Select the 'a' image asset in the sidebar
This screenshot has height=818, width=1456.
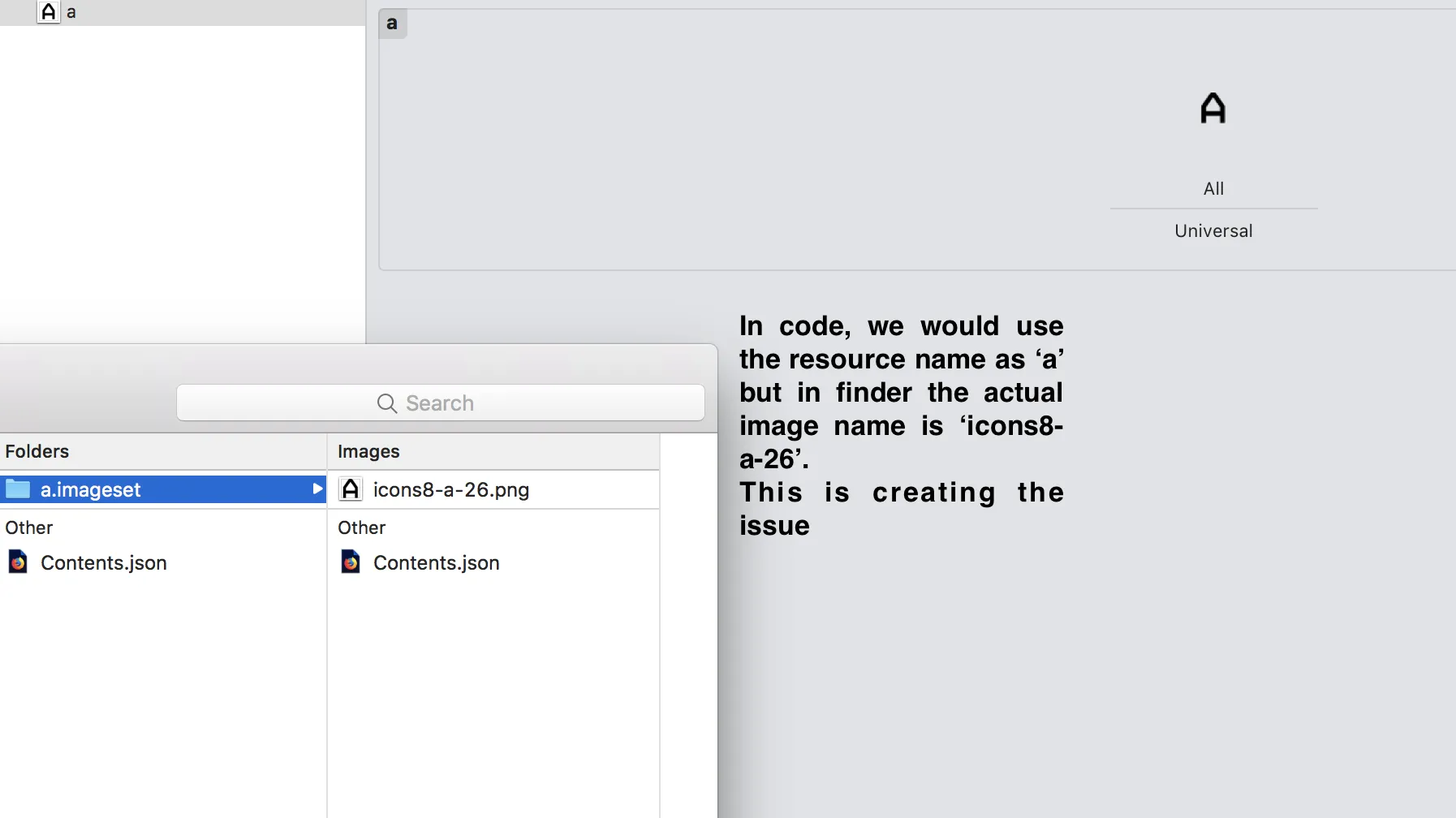(x=183, y=12)
